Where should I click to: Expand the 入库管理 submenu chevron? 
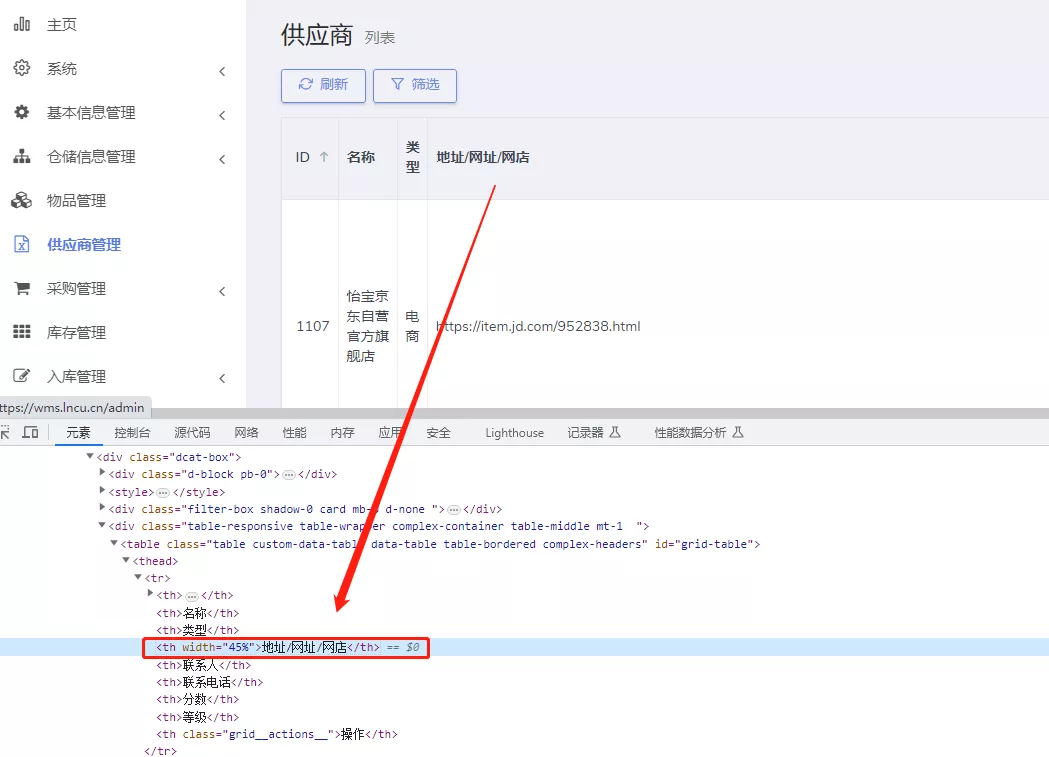point(222,378)
